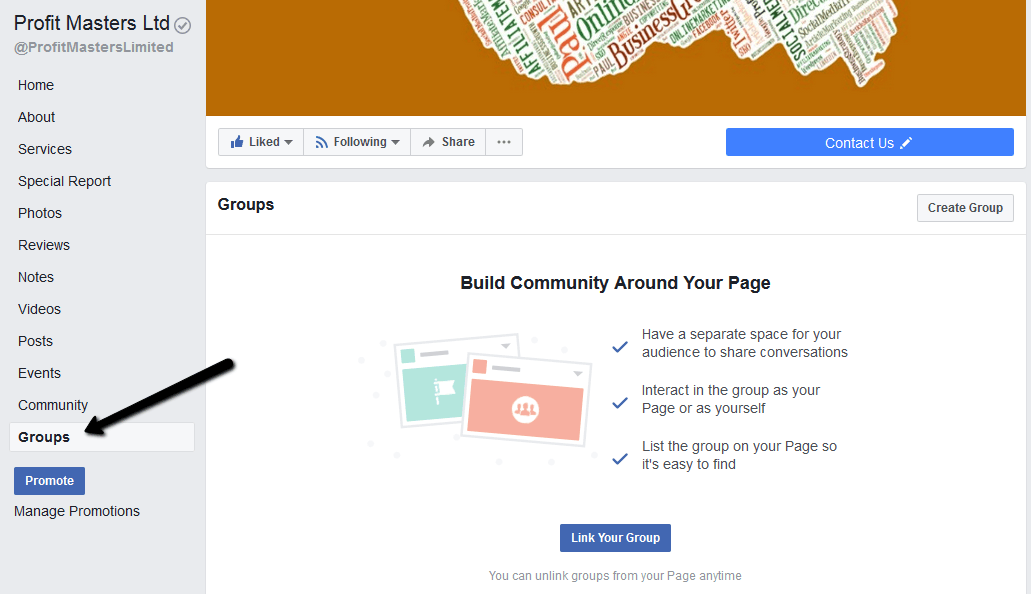Image resolution: width=1031 pixels, height=594 pixels.
Task: Open the Photos section
Action: pyautogui.click(x=40, y=213)
